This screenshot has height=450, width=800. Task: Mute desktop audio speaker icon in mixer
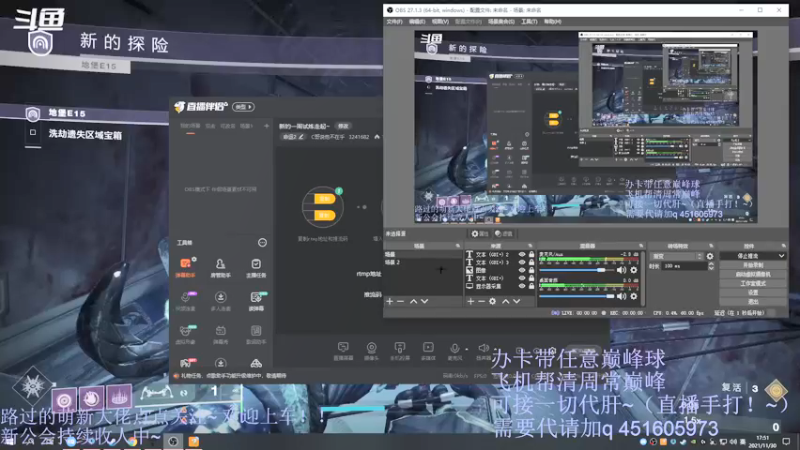(x=621, y=296)
